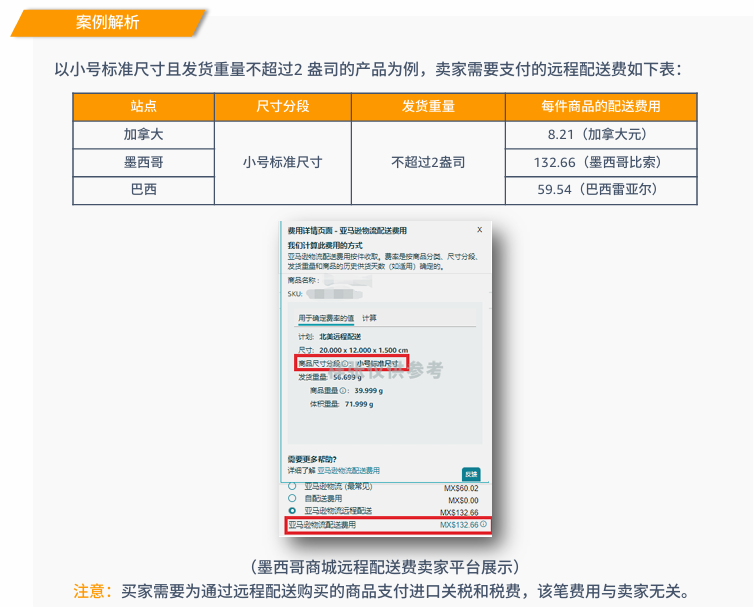The height and width of the screenshot is (607, 754).
Task: Click the 56.699 g shipping weight value
Action: pyautogui.click(x=347, y=377)
